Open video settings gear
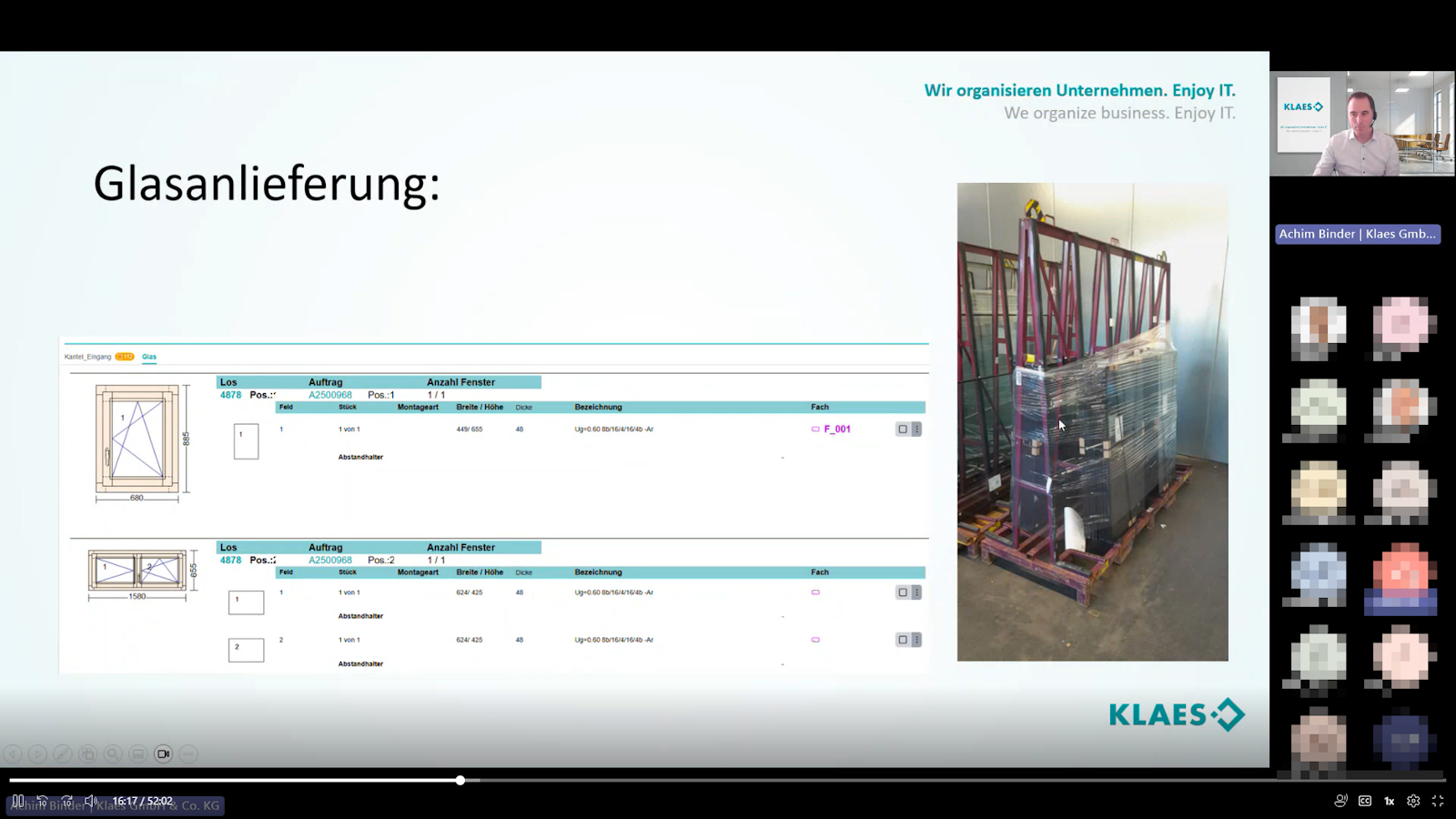1456x819 pixels. (1413, 801)
